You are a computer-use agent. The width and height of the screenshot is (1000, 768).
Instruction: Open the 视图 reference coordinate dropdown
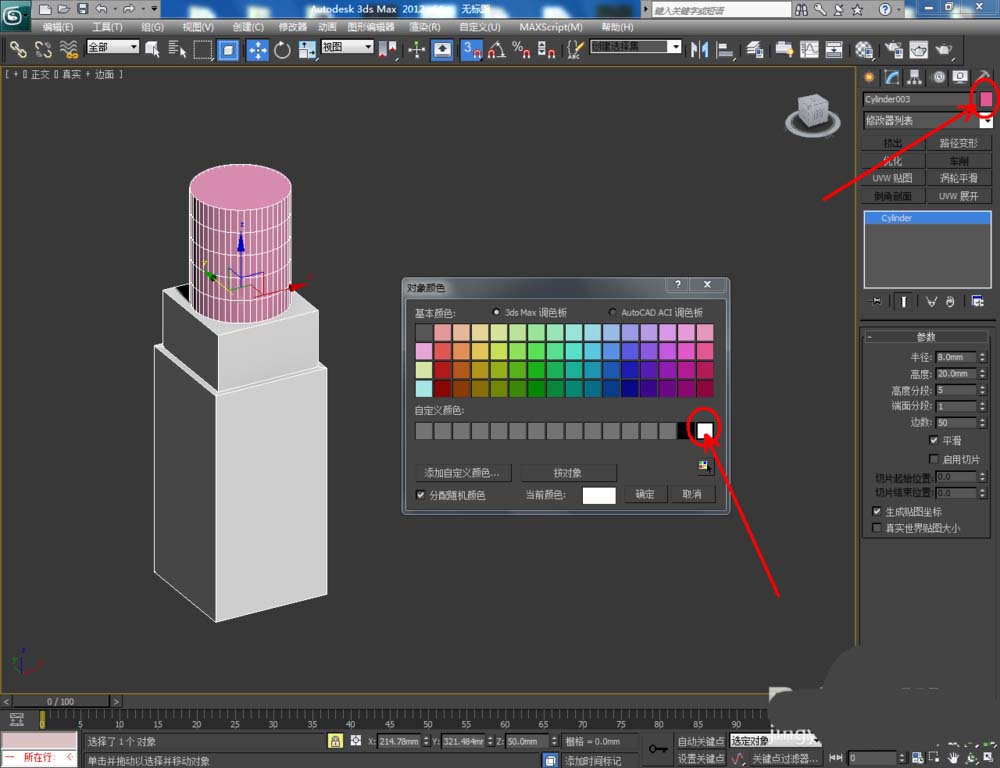pos(347,47)
